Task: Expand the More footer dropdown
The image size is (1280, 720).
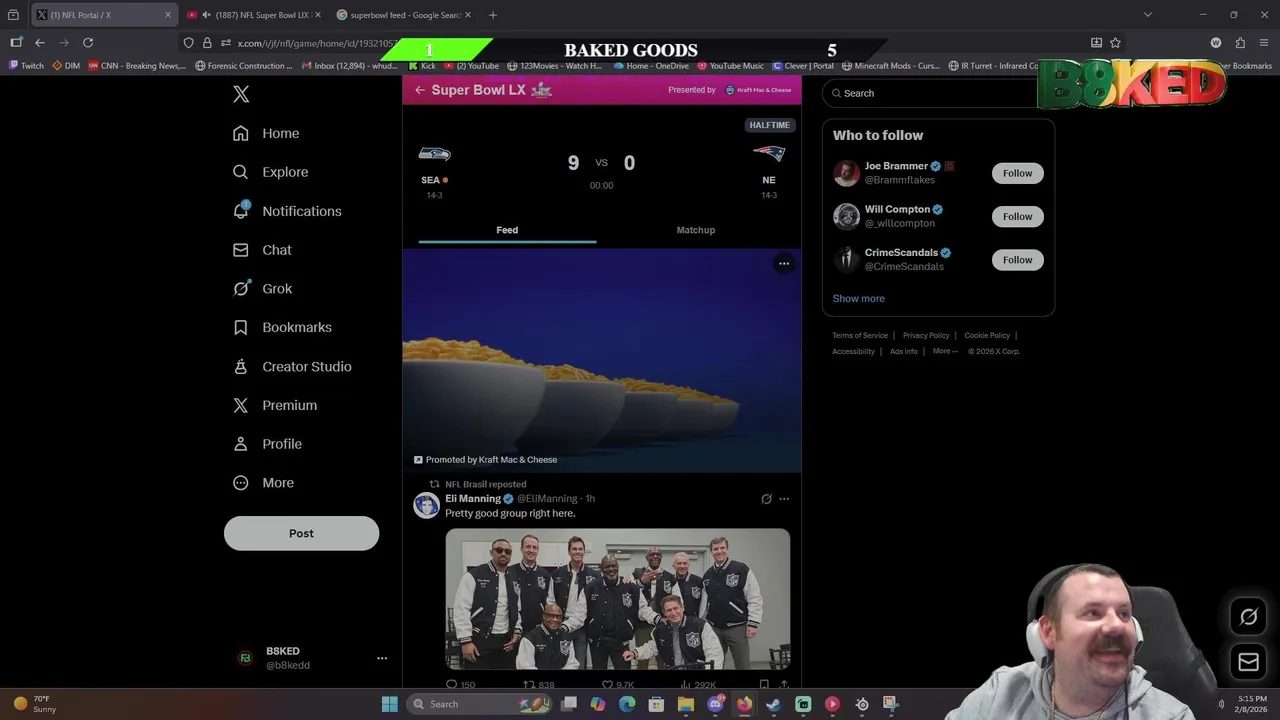Action: coord(945,352)
